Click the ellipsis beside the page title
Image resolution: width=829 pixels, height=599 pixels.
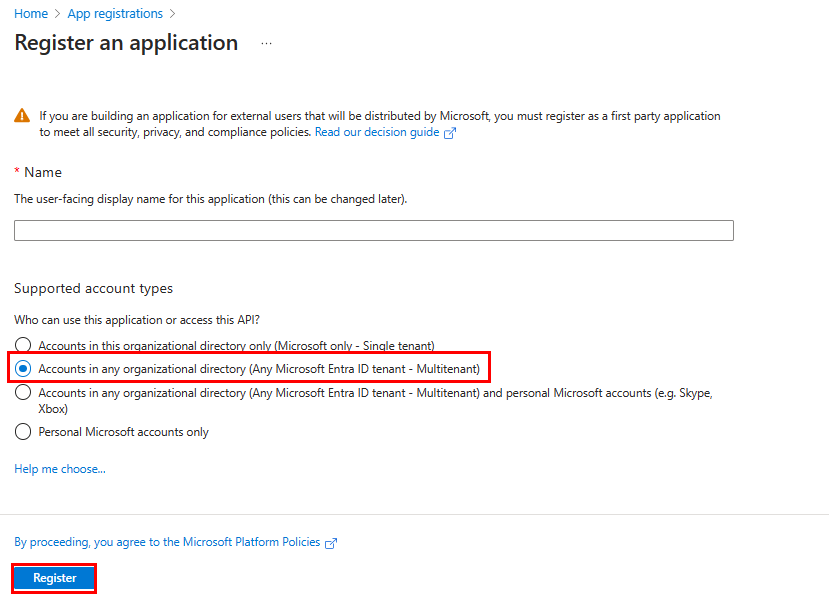(x=265, y=44)
